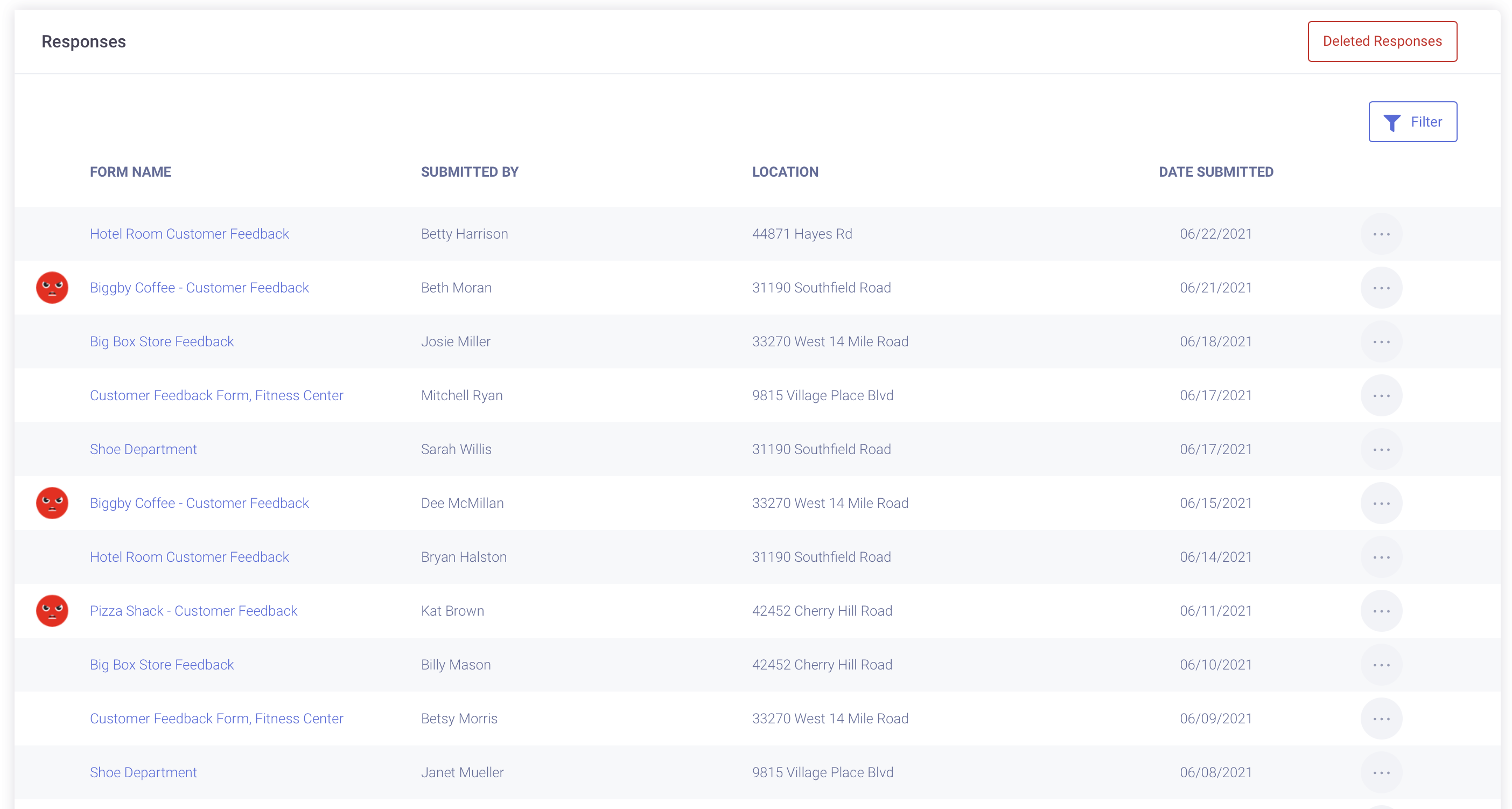
Task: View Deleted Responses
Action: coord(1382,41)
